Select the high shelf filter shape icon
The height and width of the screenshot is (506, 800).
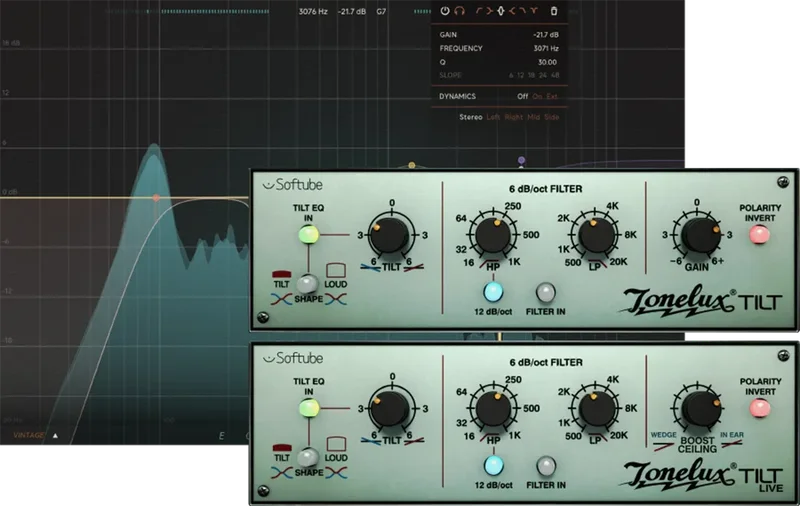click(512, 11)
